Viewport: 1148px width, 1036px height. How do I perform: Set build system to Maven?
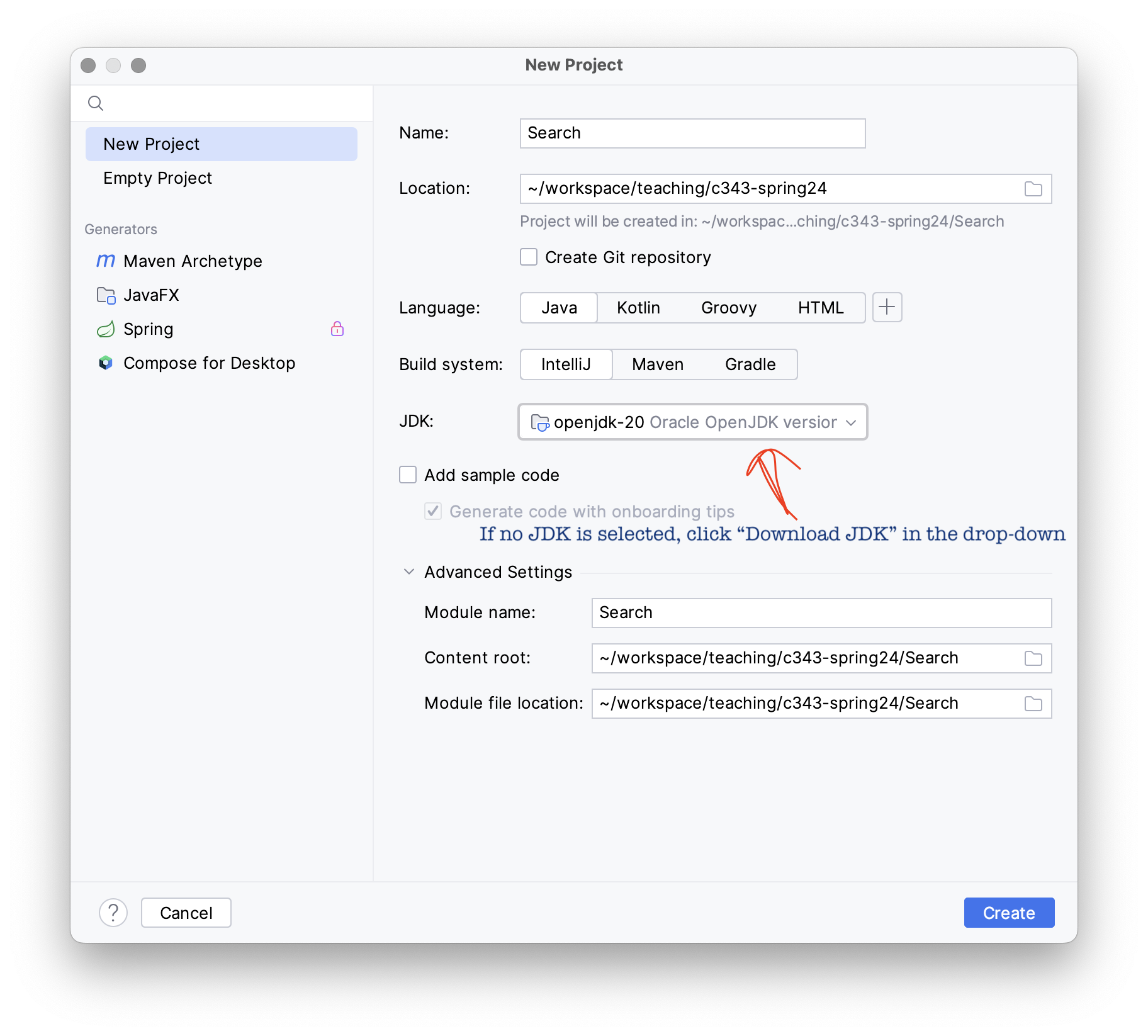coord(658,364)
